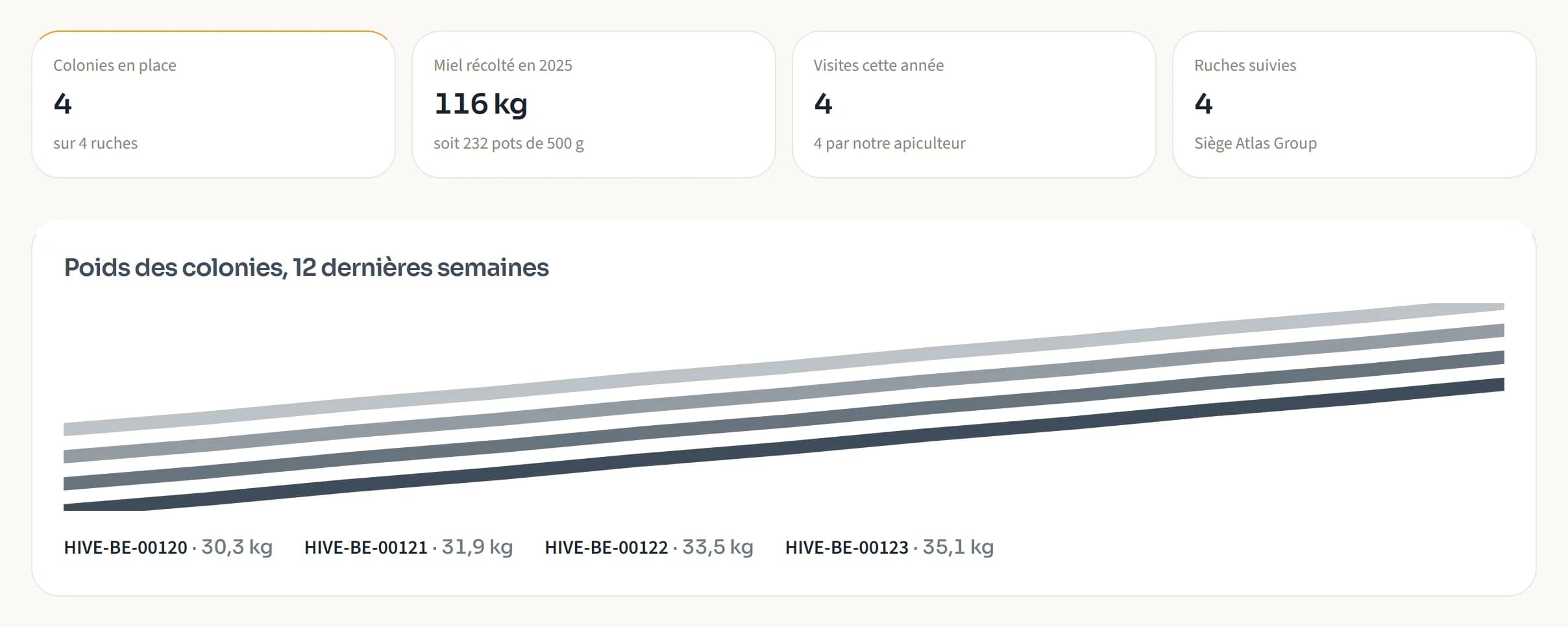Click the '4 par notre apiculteur' text
This screenshot has height=627, width=1568.
coord(890,143)
